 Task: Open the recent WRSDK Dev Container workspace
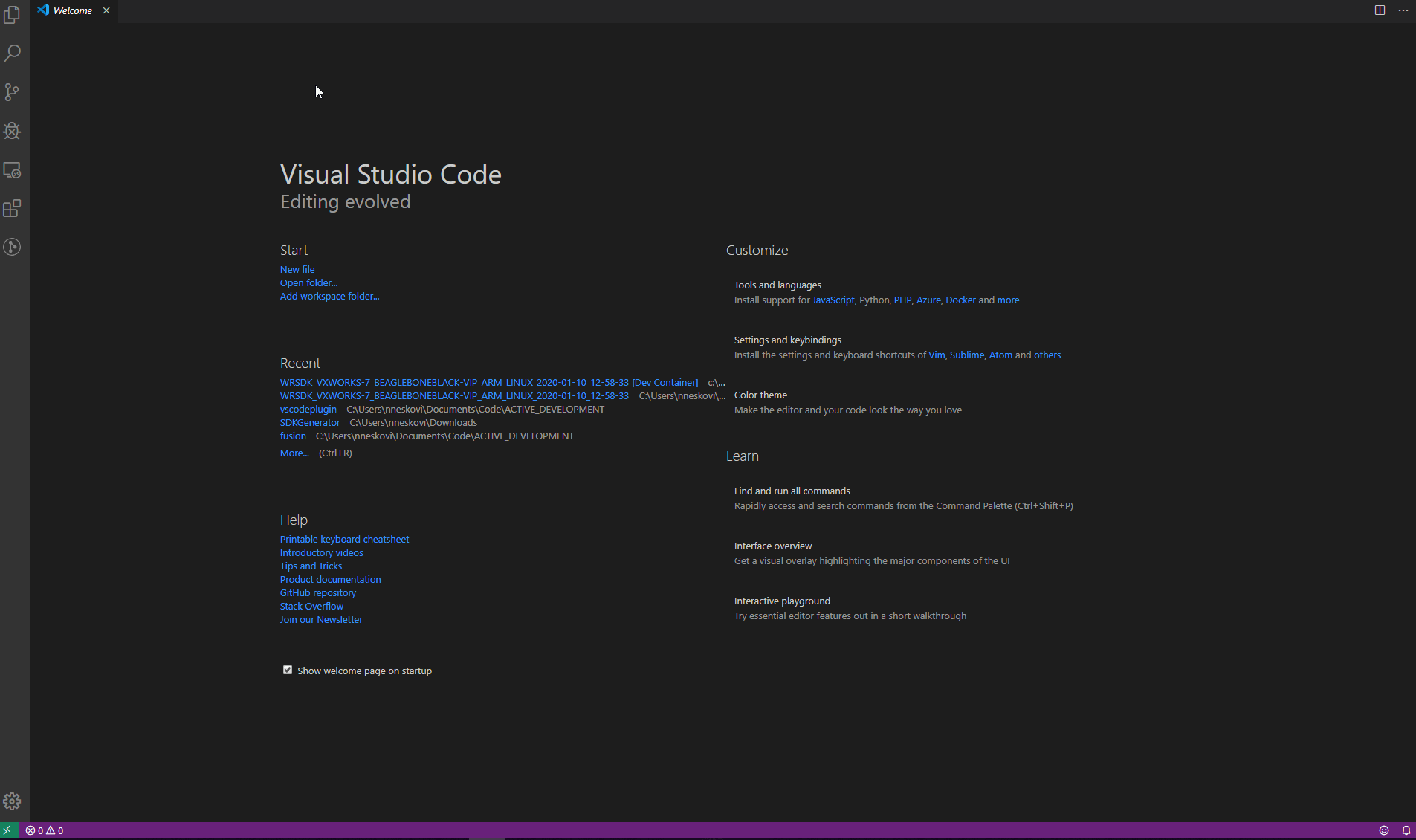point(489,382)
